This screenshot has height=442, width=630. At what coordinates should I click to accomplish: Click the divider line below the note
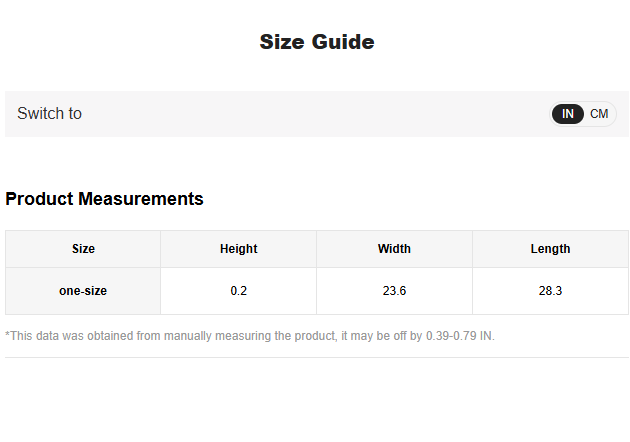317,357
